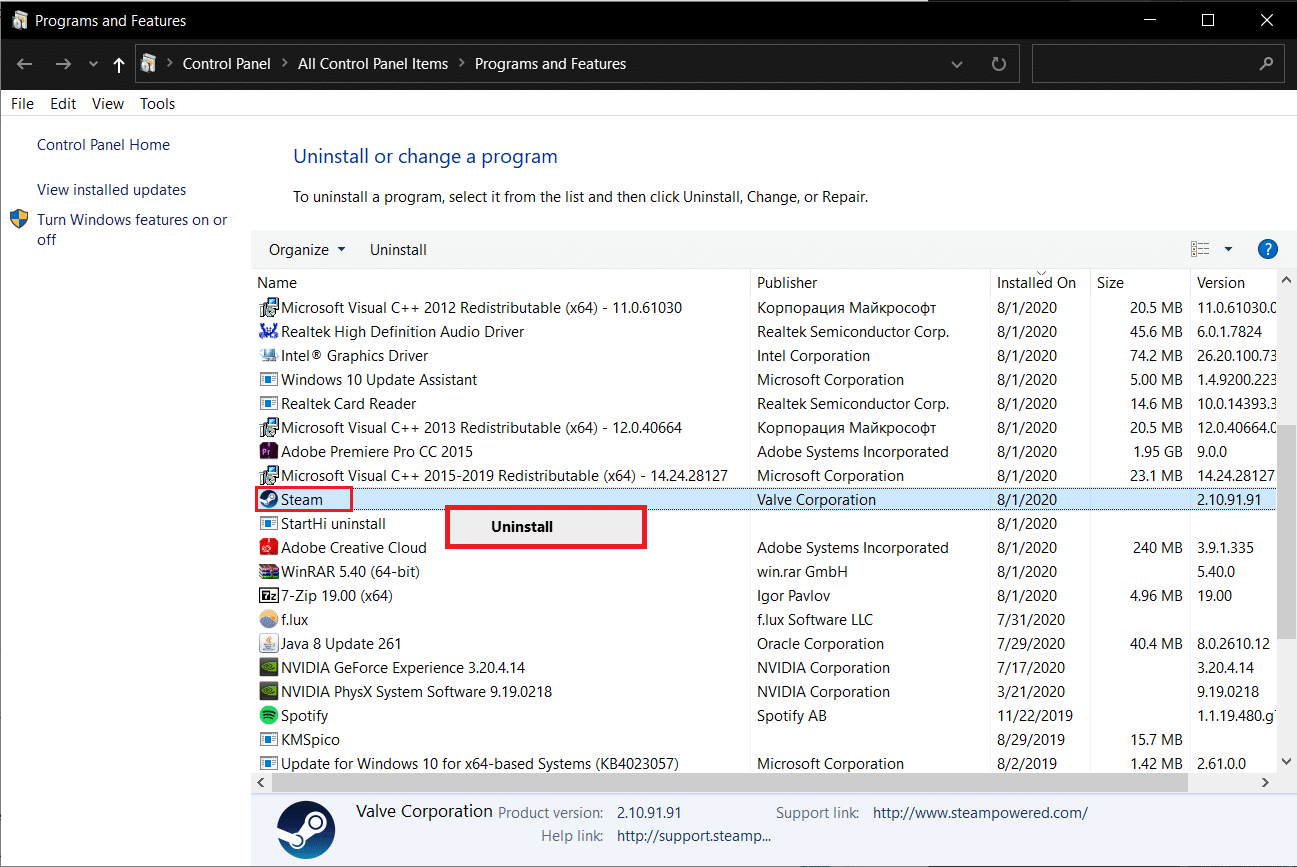Viewport: 1297px width, 867px height.
Task: Click the Java 8 Update icon
Action: (268, 644)
